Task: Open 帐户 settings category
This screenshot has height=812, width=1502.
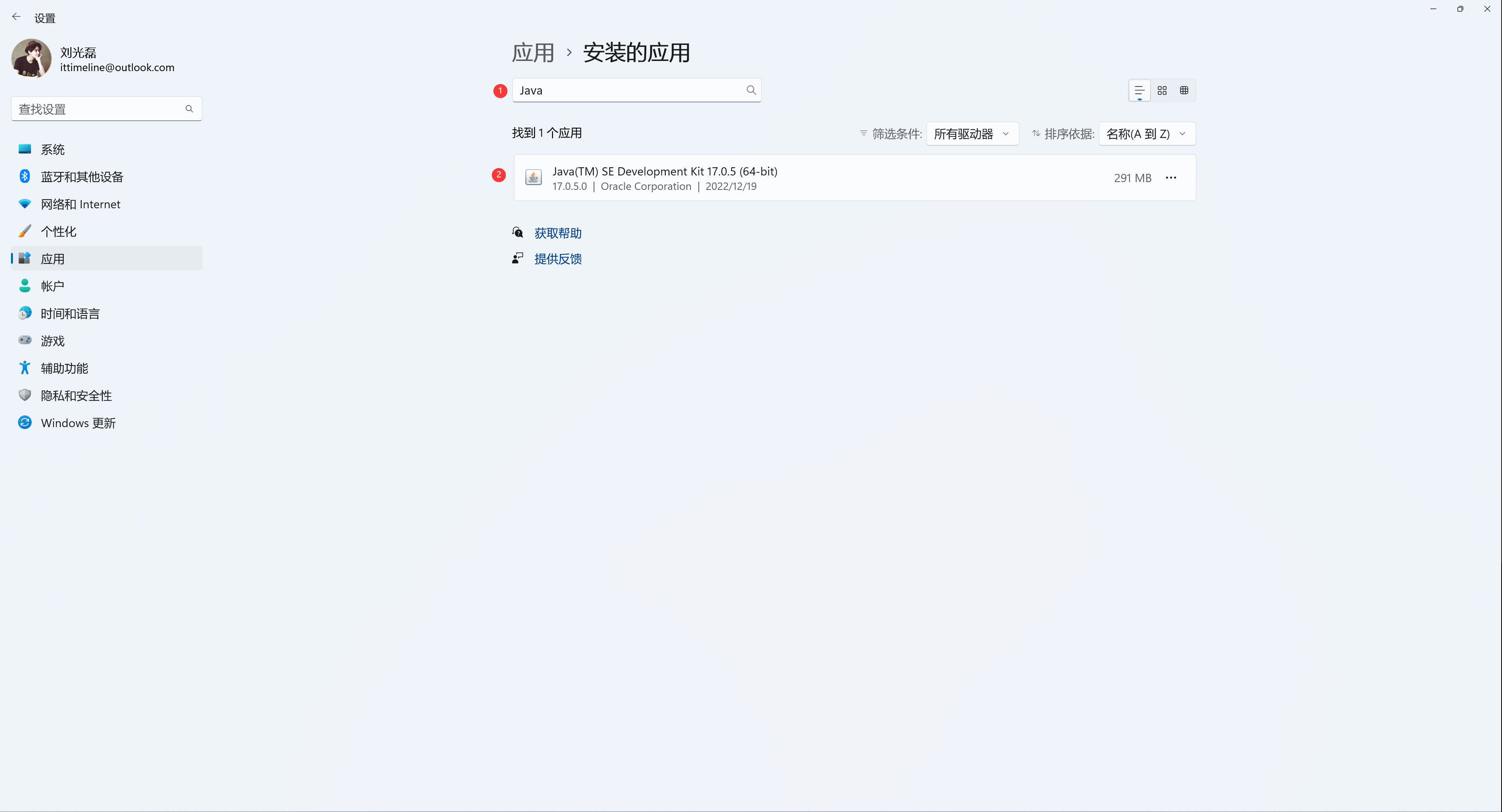Action: click(x=106, y=286)
